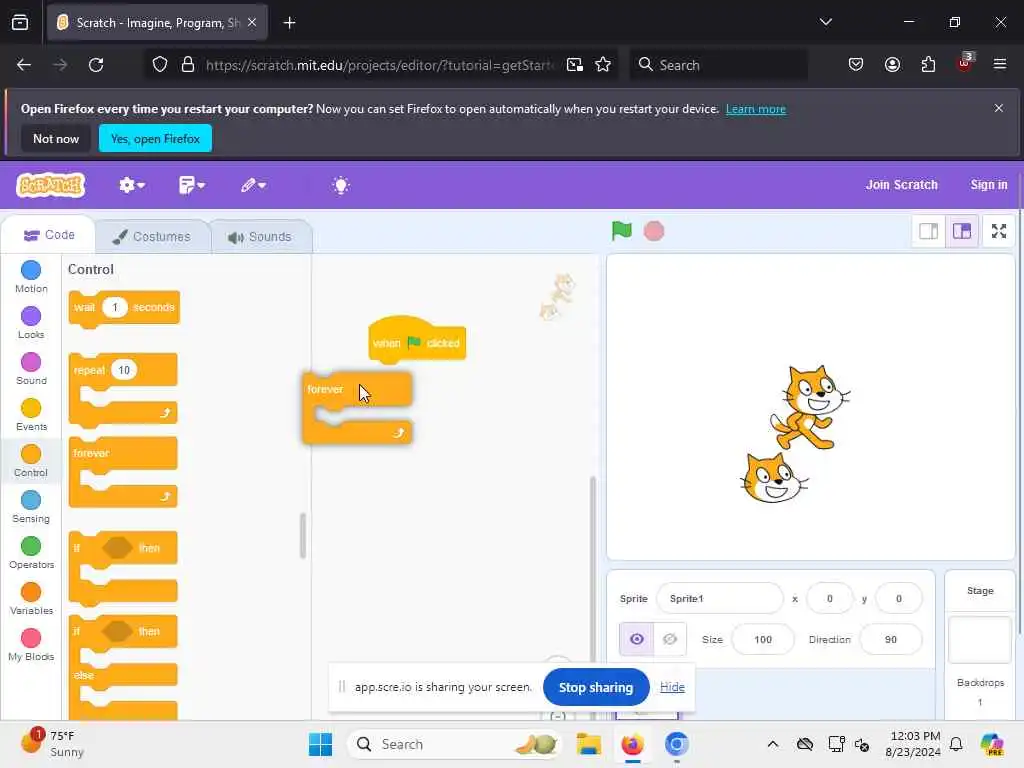Image resolution: width=1024 pixels, height=768 pixels.
Task: Click the sprite cat on stage
Action: [x=809, y=407]
